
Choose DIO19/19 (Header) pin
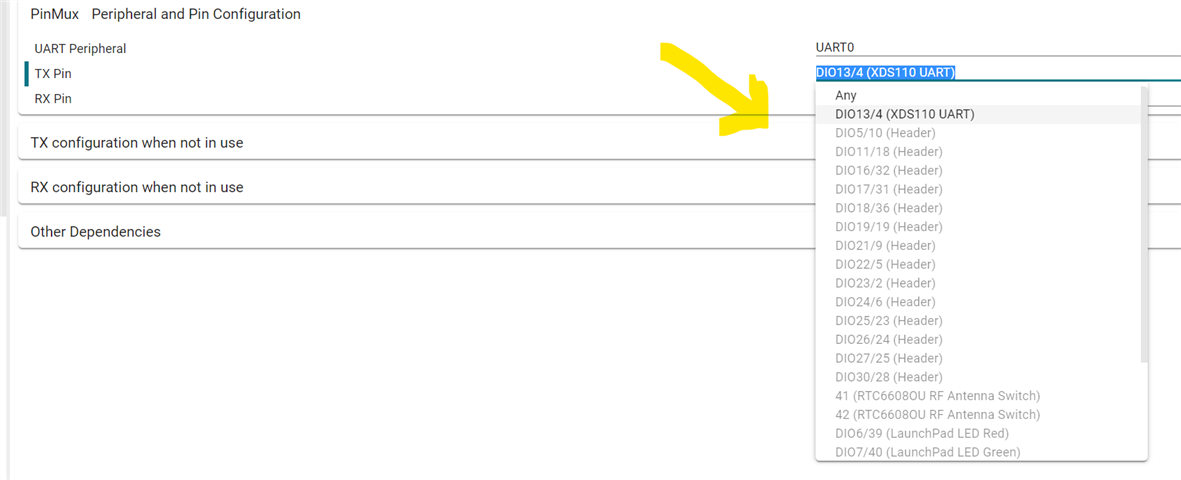[x=888, y=227]
